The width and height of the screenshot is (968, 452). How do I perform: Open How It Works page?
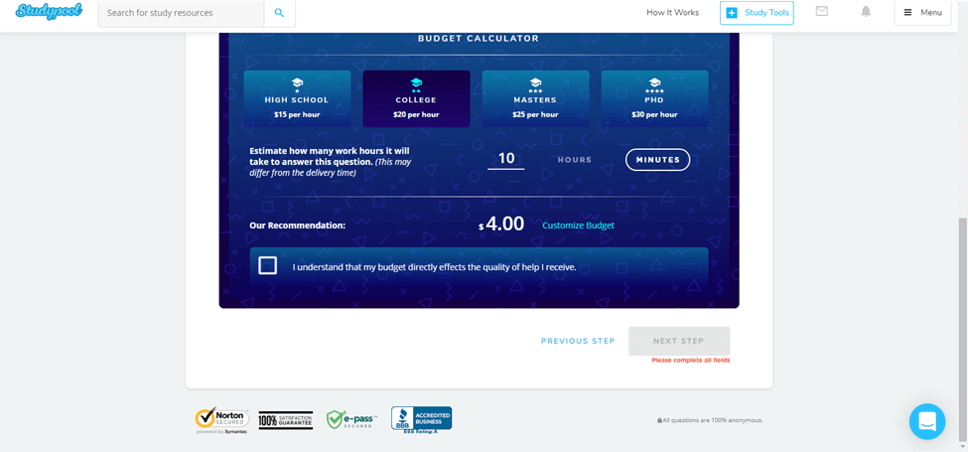672,12
